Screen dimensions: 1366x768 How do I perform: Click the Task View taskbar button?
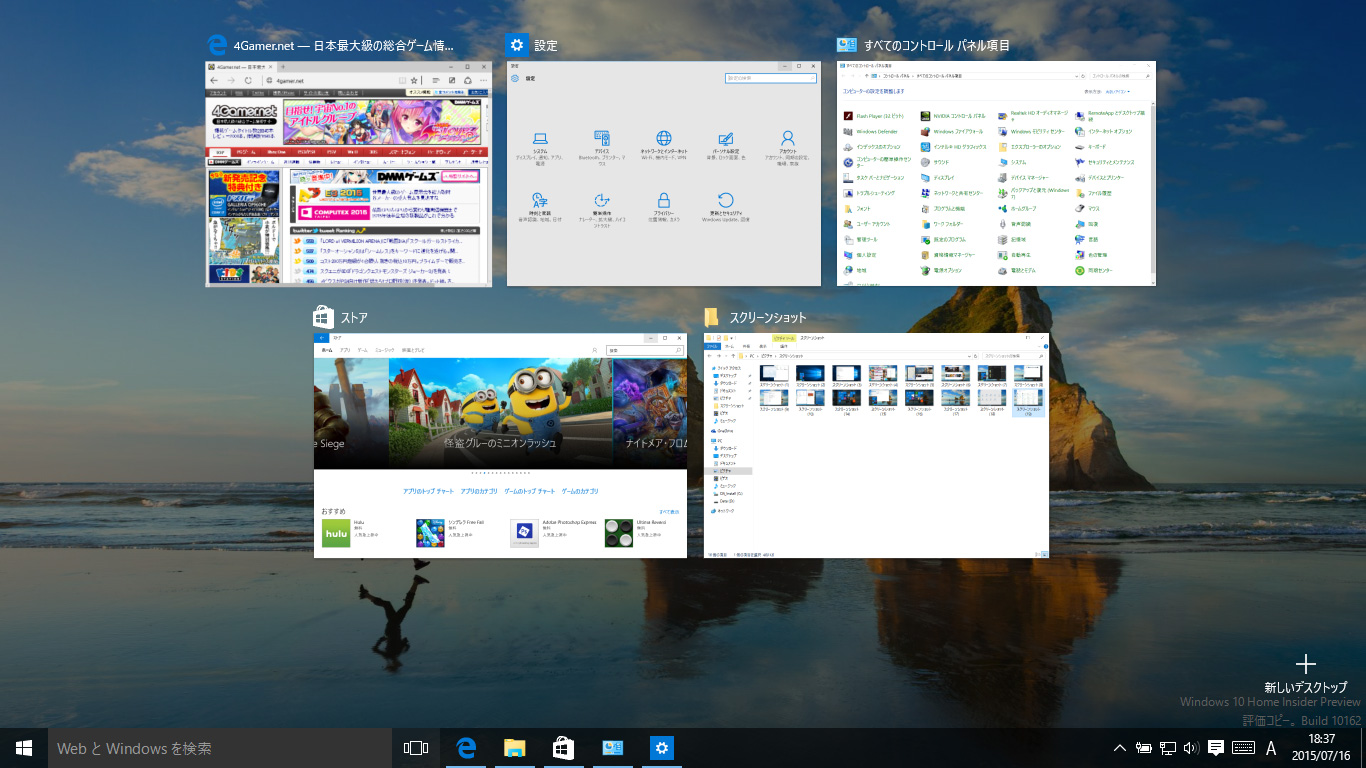[x=415, y=748]
